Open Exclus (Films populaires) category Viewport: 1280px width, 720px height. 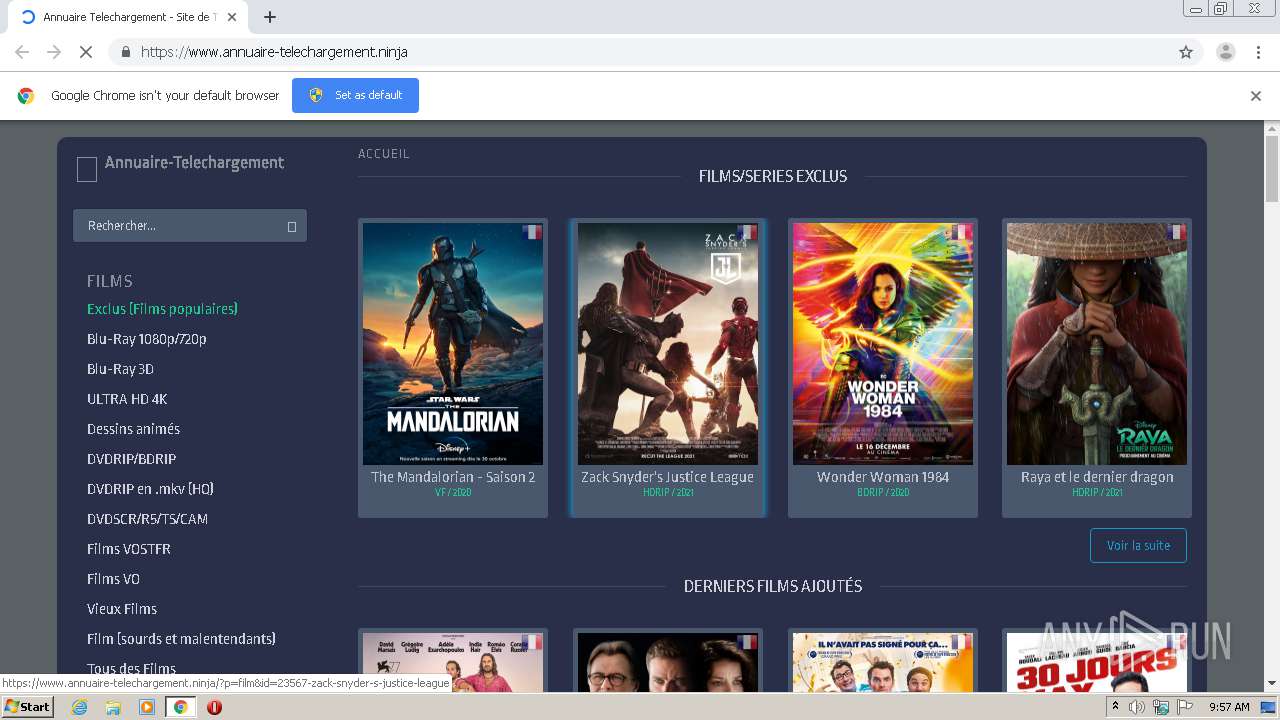162,309
